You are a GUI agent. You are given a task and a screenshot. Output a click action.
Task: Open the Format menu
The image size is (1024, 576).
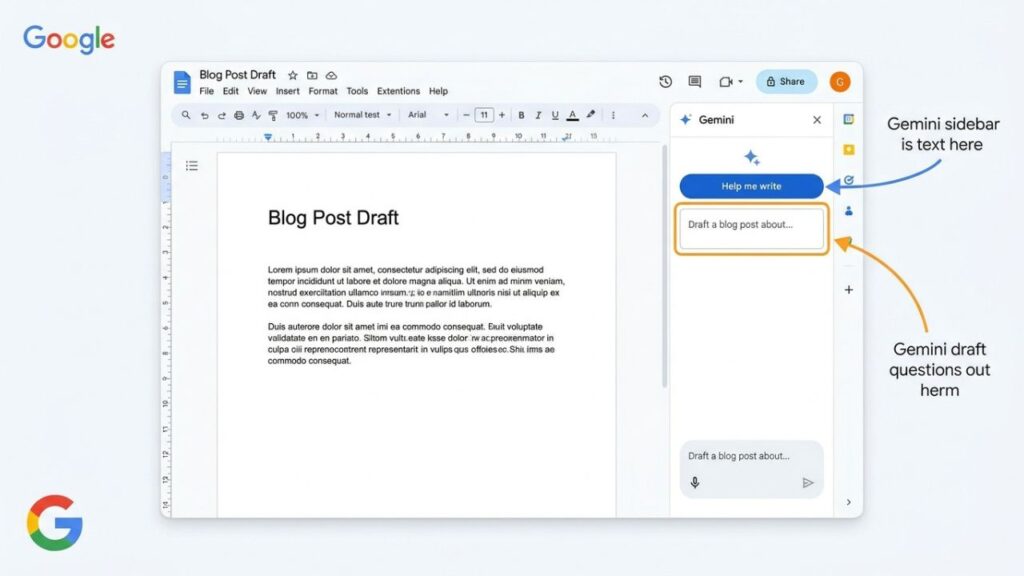pyautogui.click(x=323, y=91)
